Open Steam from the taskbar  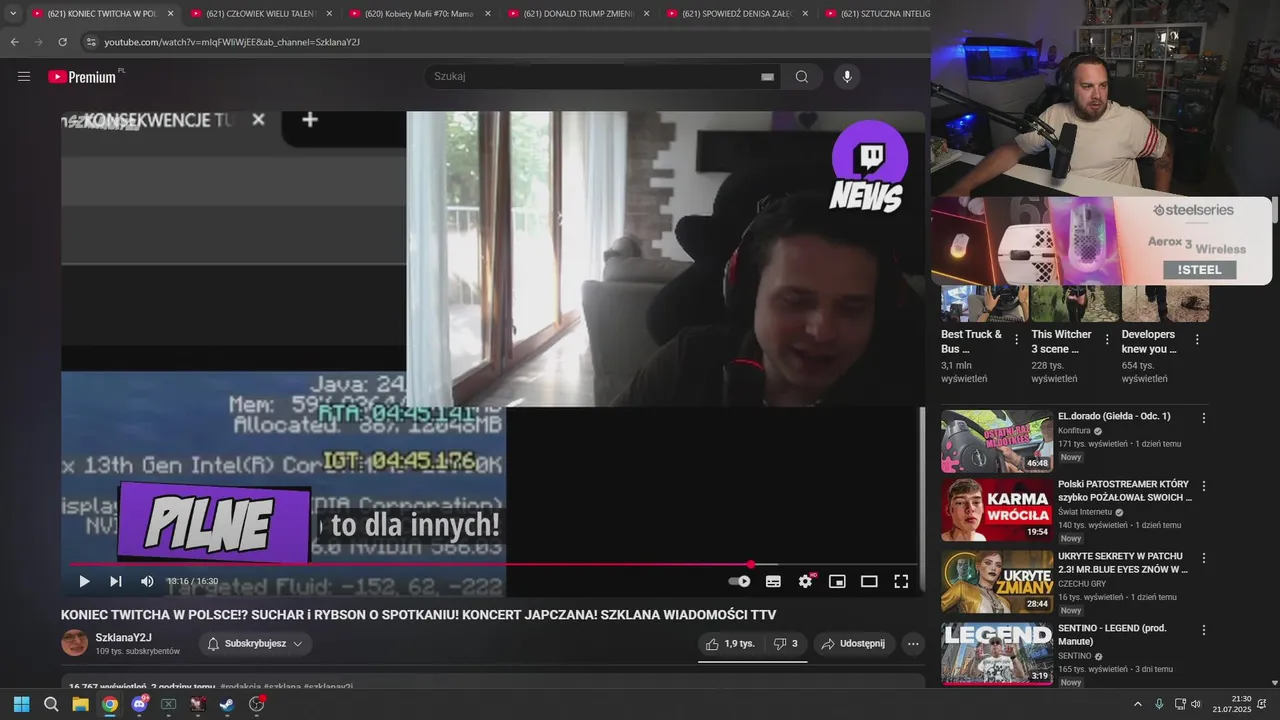click(x=227, y=704)
